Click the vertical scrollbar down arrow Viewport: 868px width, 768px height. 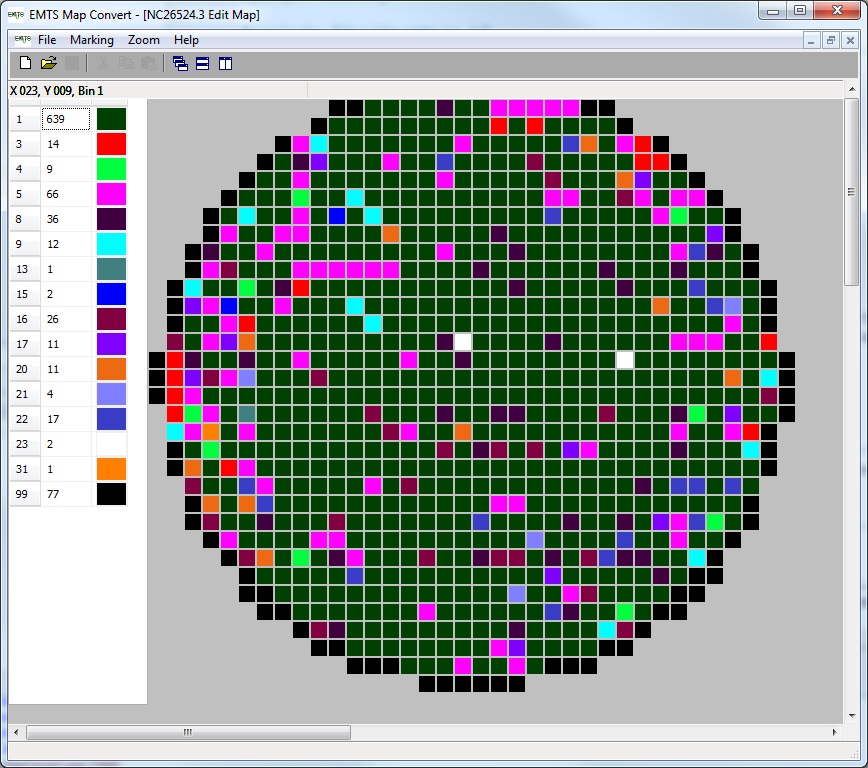[x=852, y=715]
